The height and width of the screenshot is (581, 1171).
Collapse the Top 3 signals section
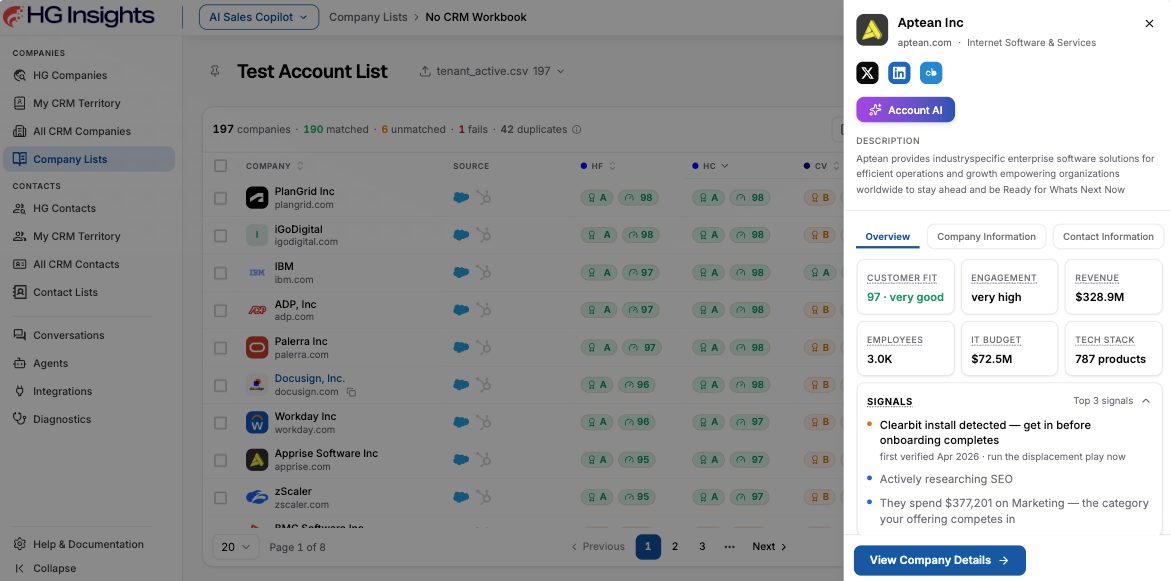point(1146,401)
